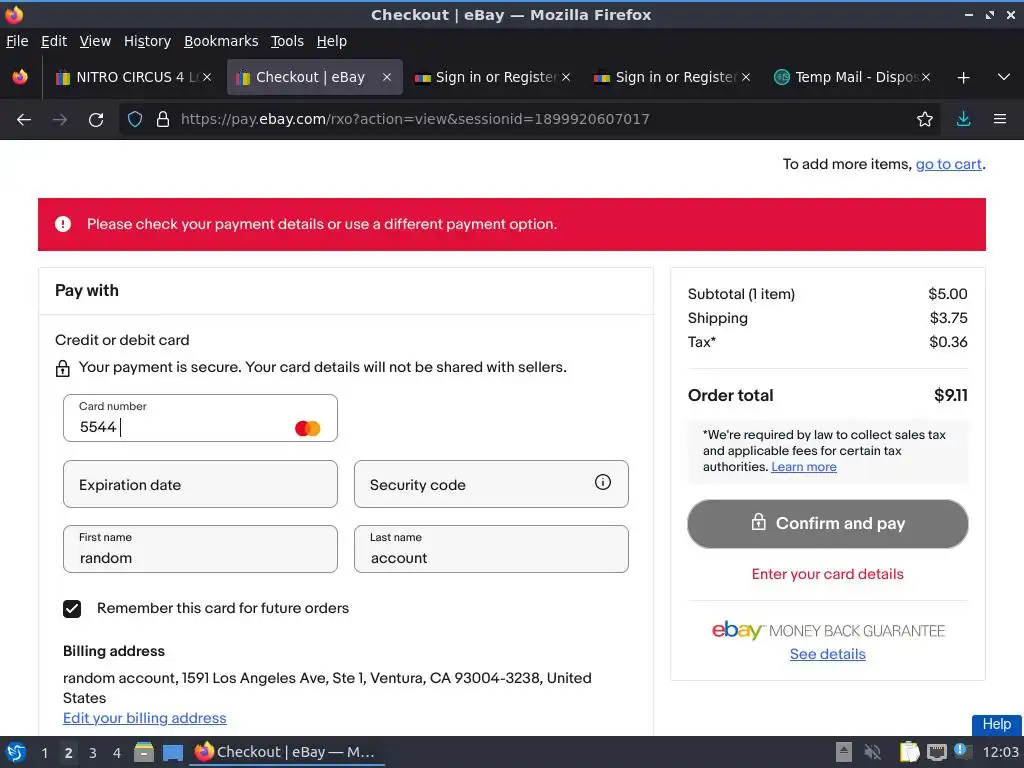The width and height of the screenshot is (1024, 768).
Task: Click the Security code field
Action: click(491, 484)
